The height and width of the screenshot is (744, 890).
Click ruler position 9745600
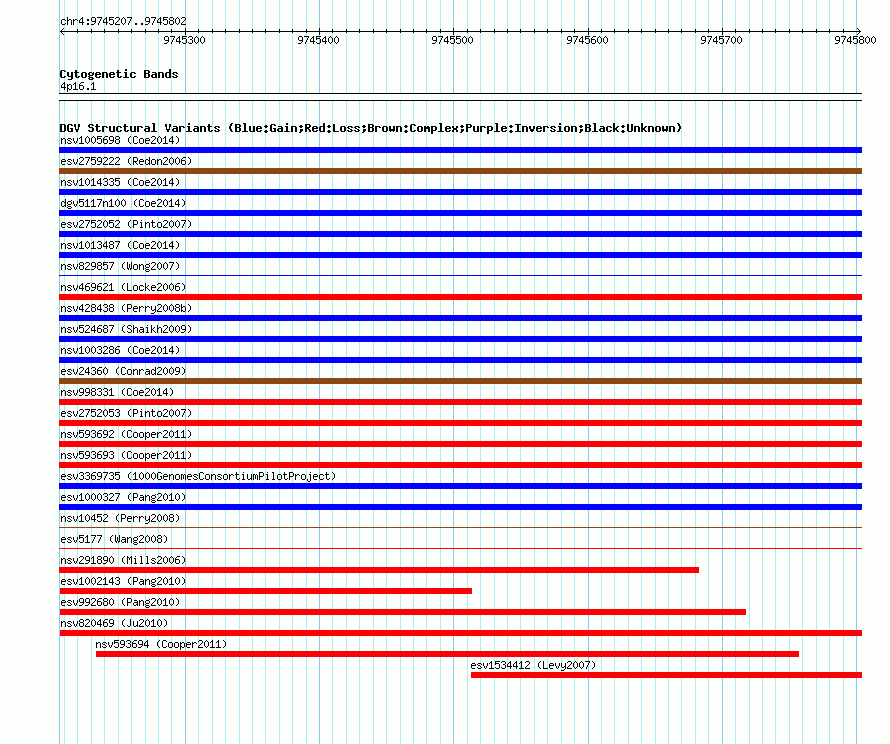click(x=587, y=40)
